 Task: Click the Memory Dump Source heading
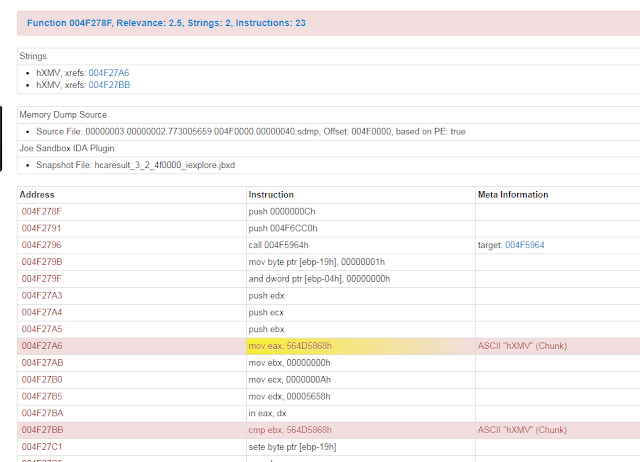(63, 115)
